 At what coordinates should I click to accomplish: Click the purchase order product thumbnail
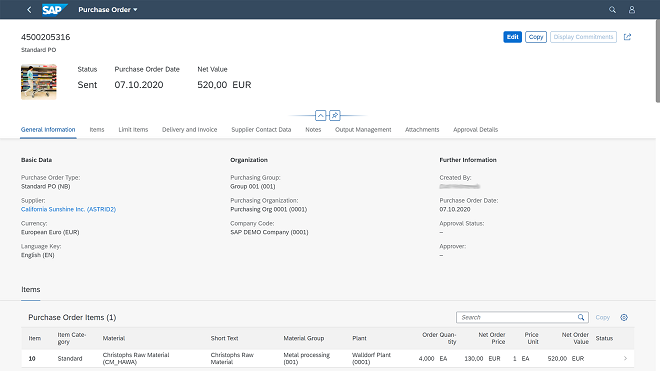click(39, 82)
